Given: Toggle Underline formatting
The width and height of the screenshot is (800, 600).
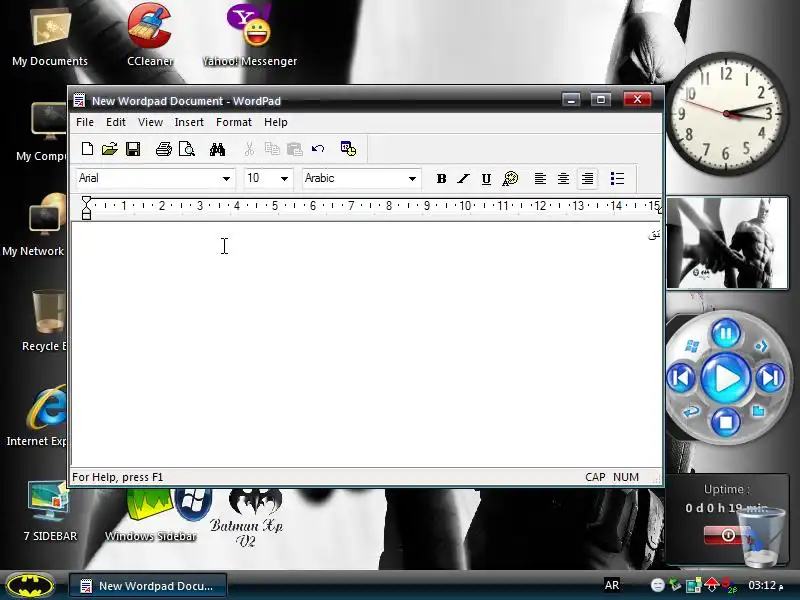Looking at the screenshot, I should coord(486,179).
